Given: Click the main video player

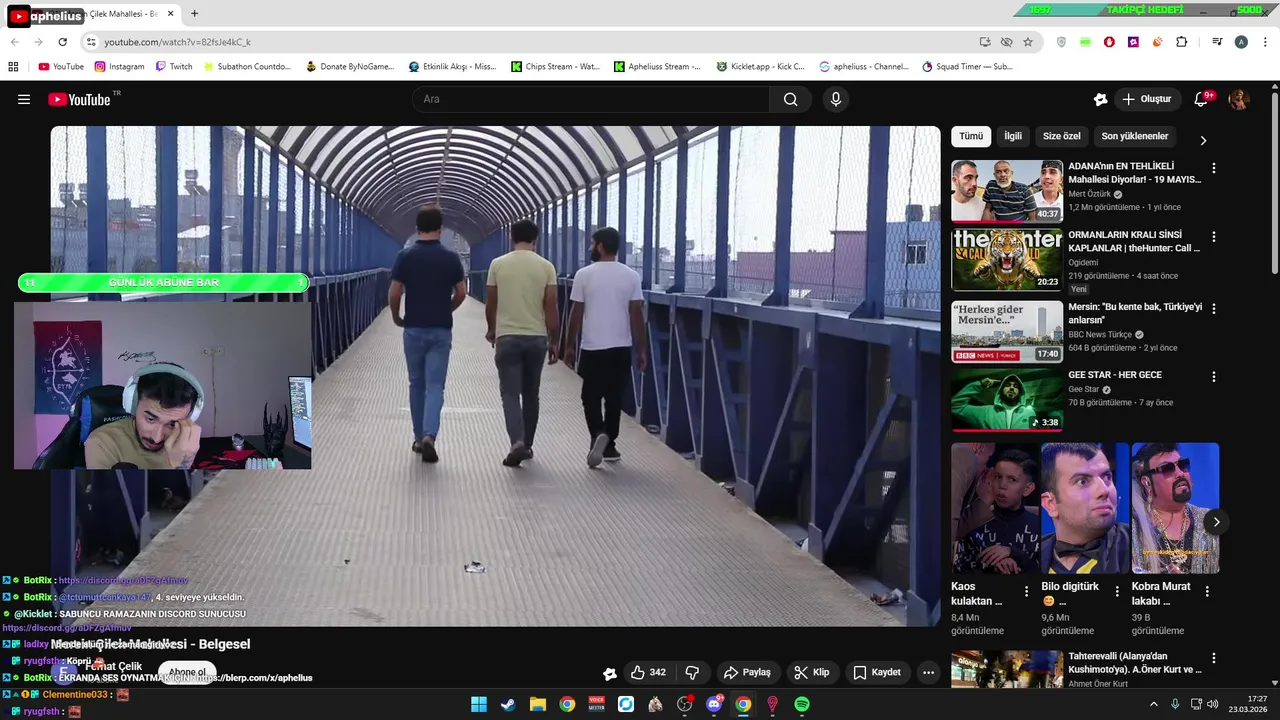Looking at the screenshot, I should 496,376.
